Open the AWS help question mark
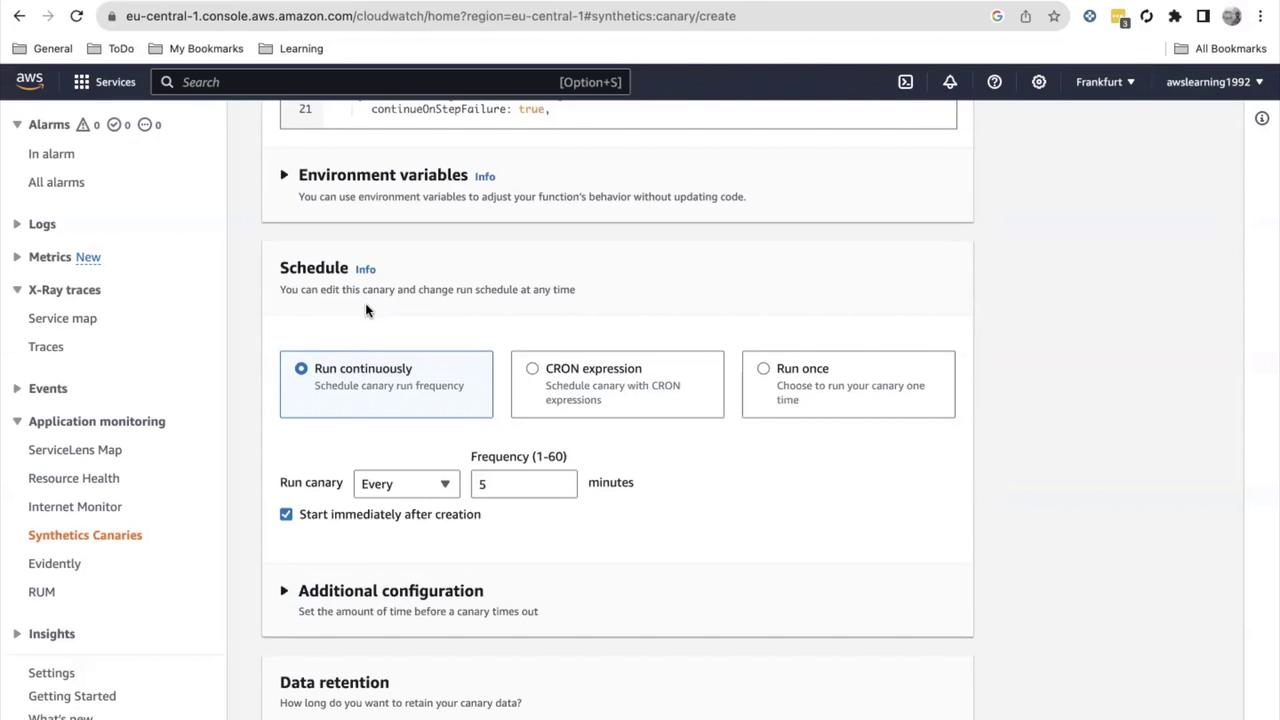This screenshot has height=720, width=1280. 994,82
